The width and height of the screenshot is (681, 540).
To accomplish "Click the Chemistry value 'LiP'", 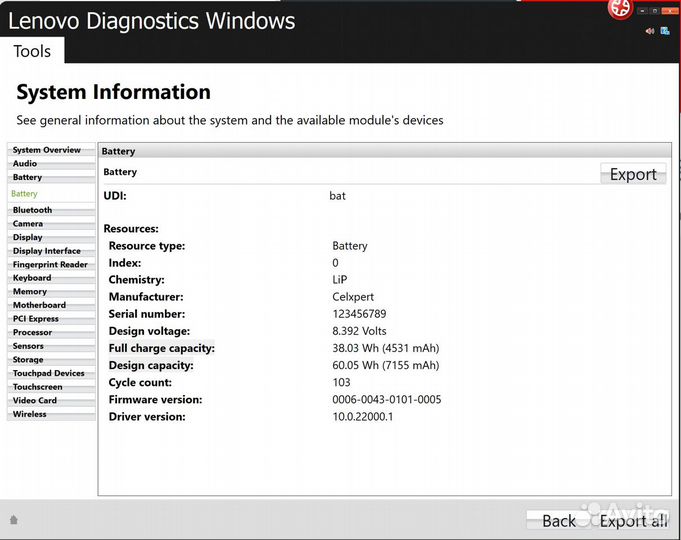I will [340, 280].
